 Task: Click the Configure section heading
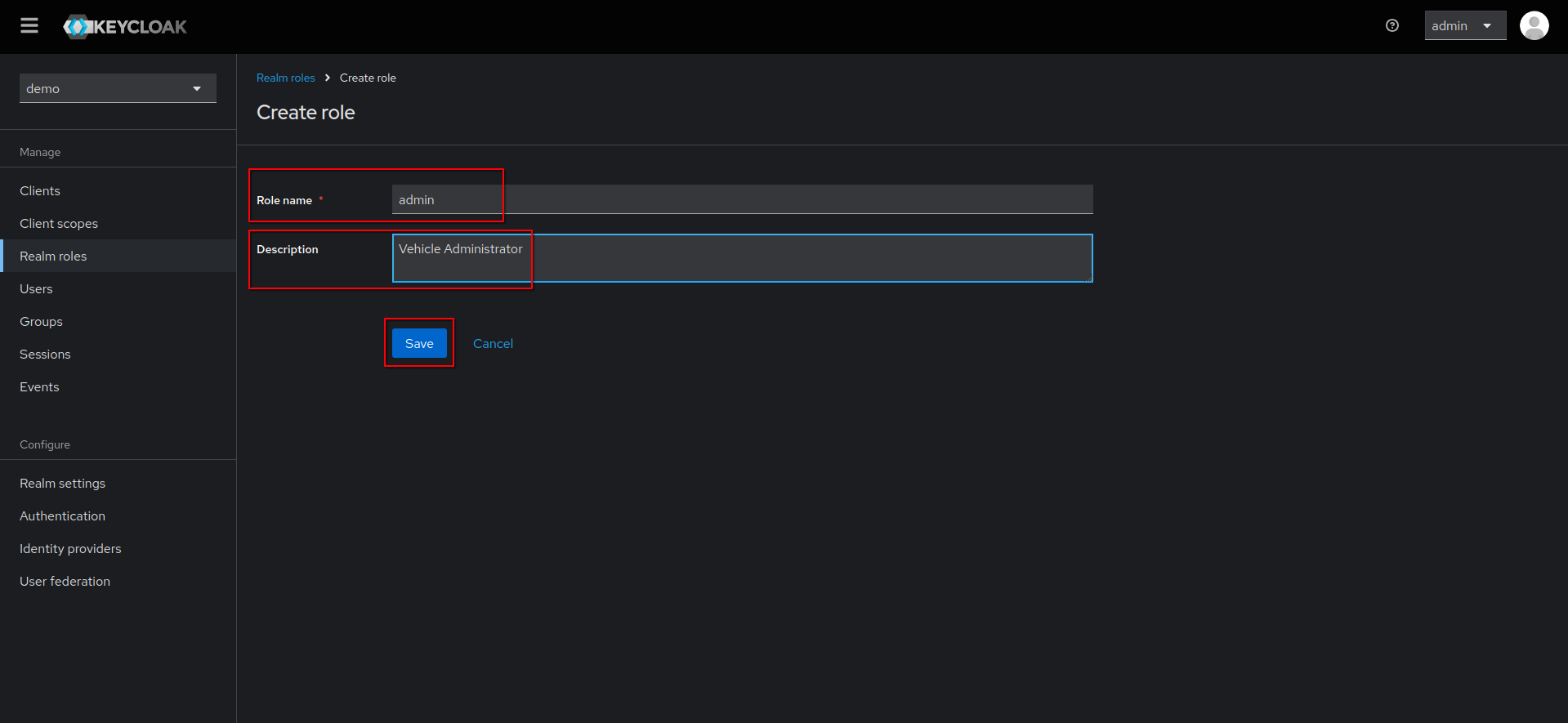45,444
